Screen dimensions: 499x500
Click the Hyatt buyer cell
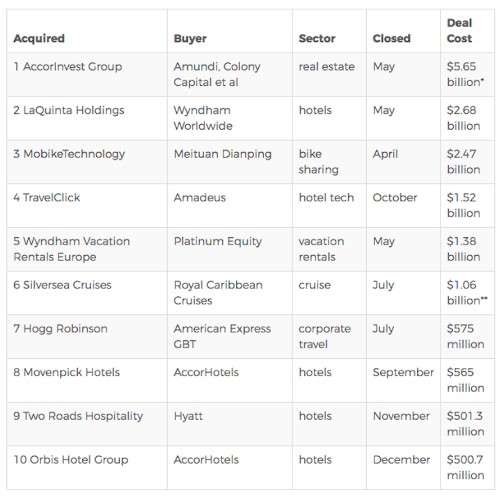[x=188, y=416]
